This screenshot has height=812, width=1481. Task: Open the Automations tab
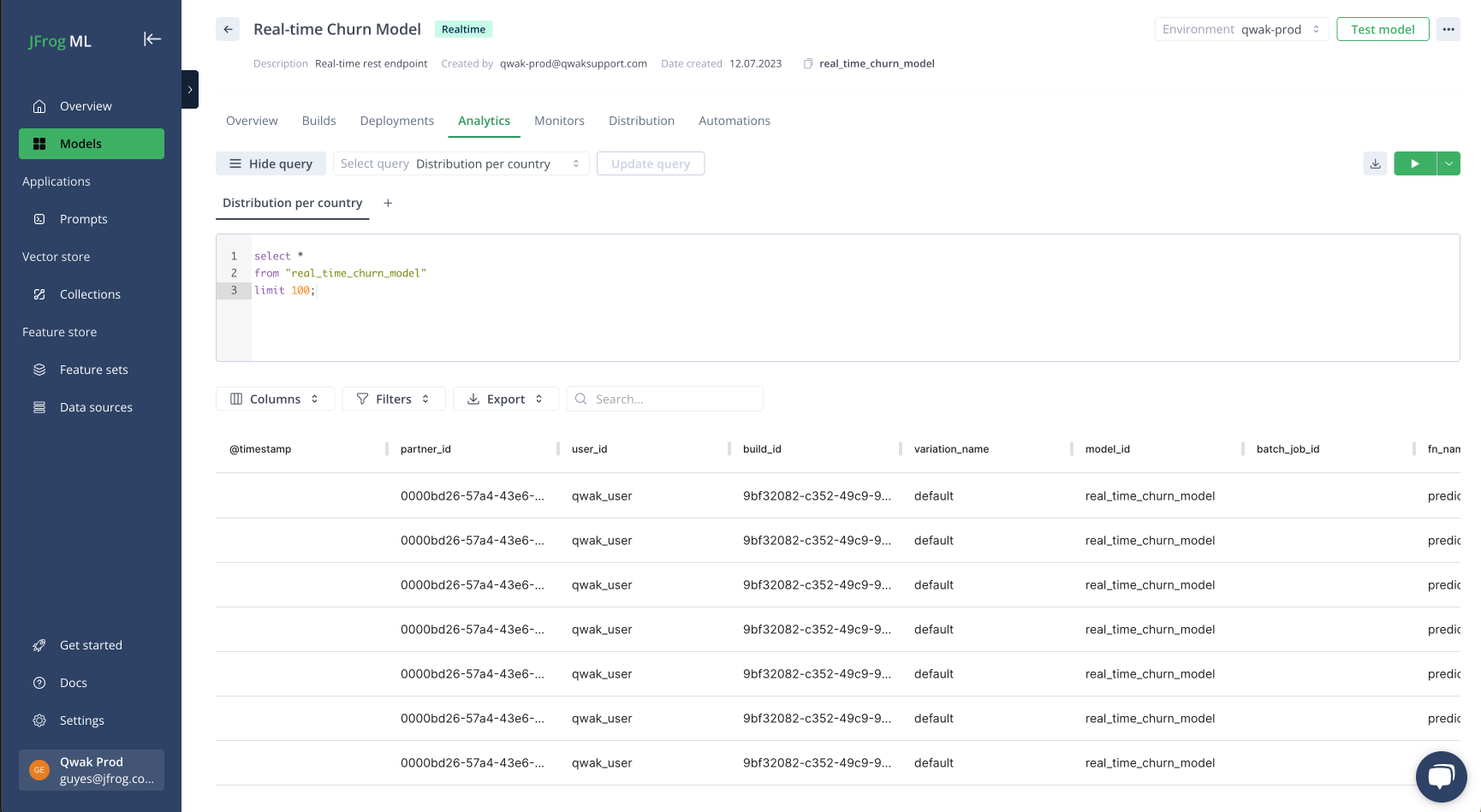735,121
